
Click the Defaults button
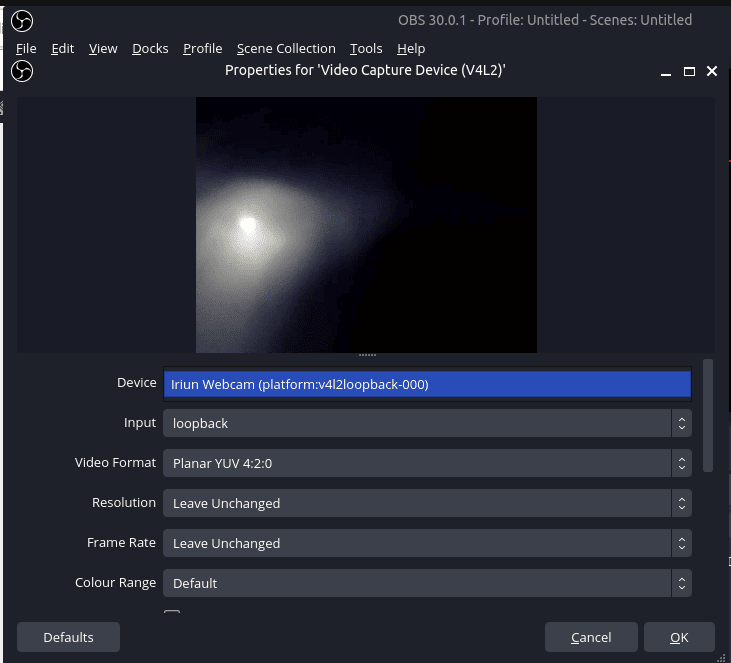coord(68,637)
